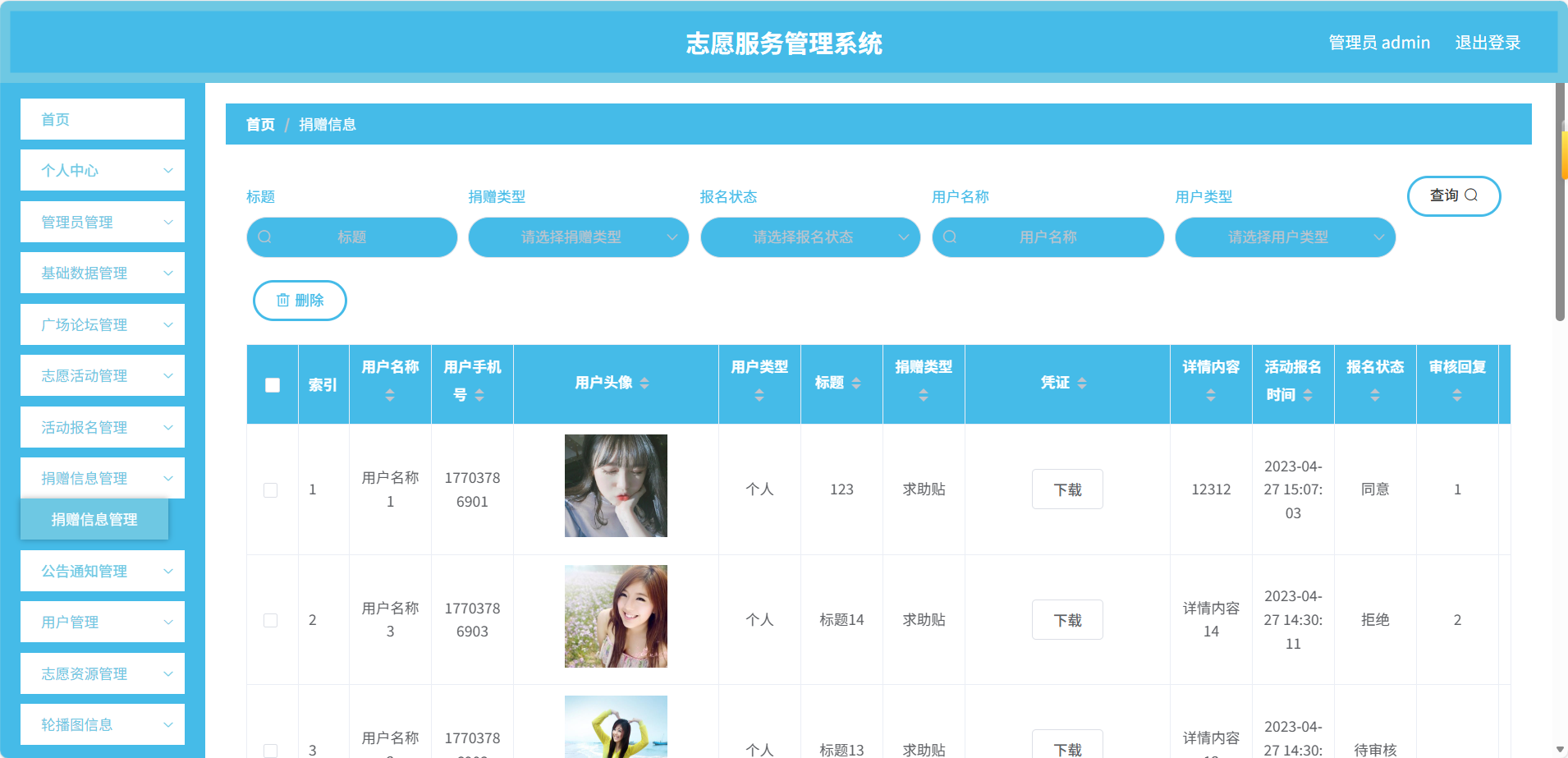Click 拒绝 status in row 2
The image size is (1568, 758).
pyautogui.click(x=1375, y=620)
